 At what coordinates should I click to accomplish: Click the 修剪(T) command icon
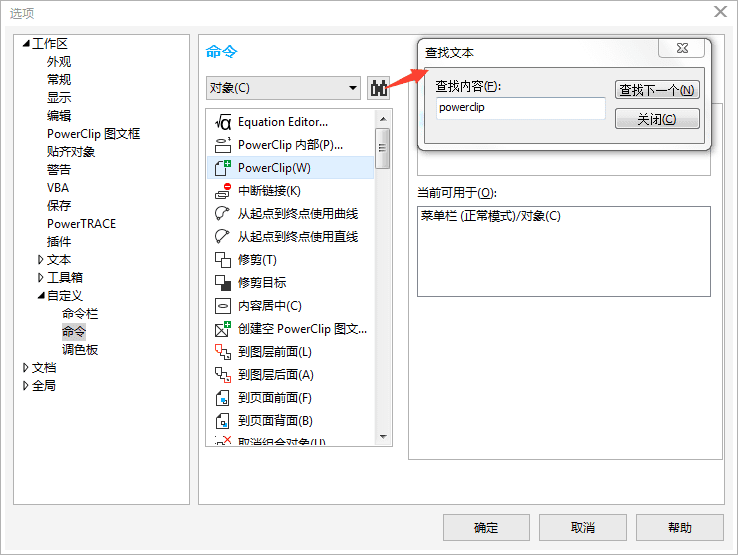223,260
